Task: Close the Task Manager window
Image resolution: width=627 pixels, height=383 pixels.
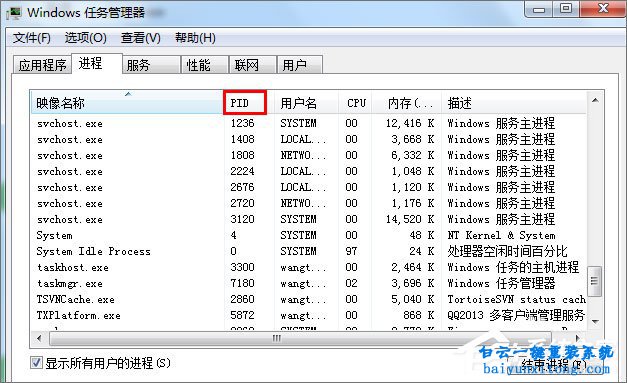Action: pos(603,9)
